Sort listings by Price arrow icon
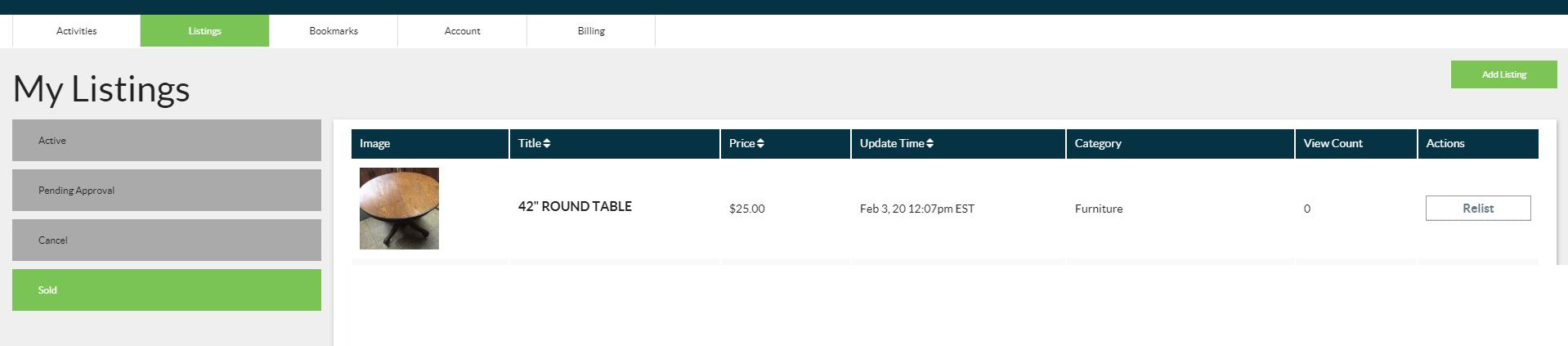Image resolution: width=1568 pixels, height=346 pixels. coord(760,143)
